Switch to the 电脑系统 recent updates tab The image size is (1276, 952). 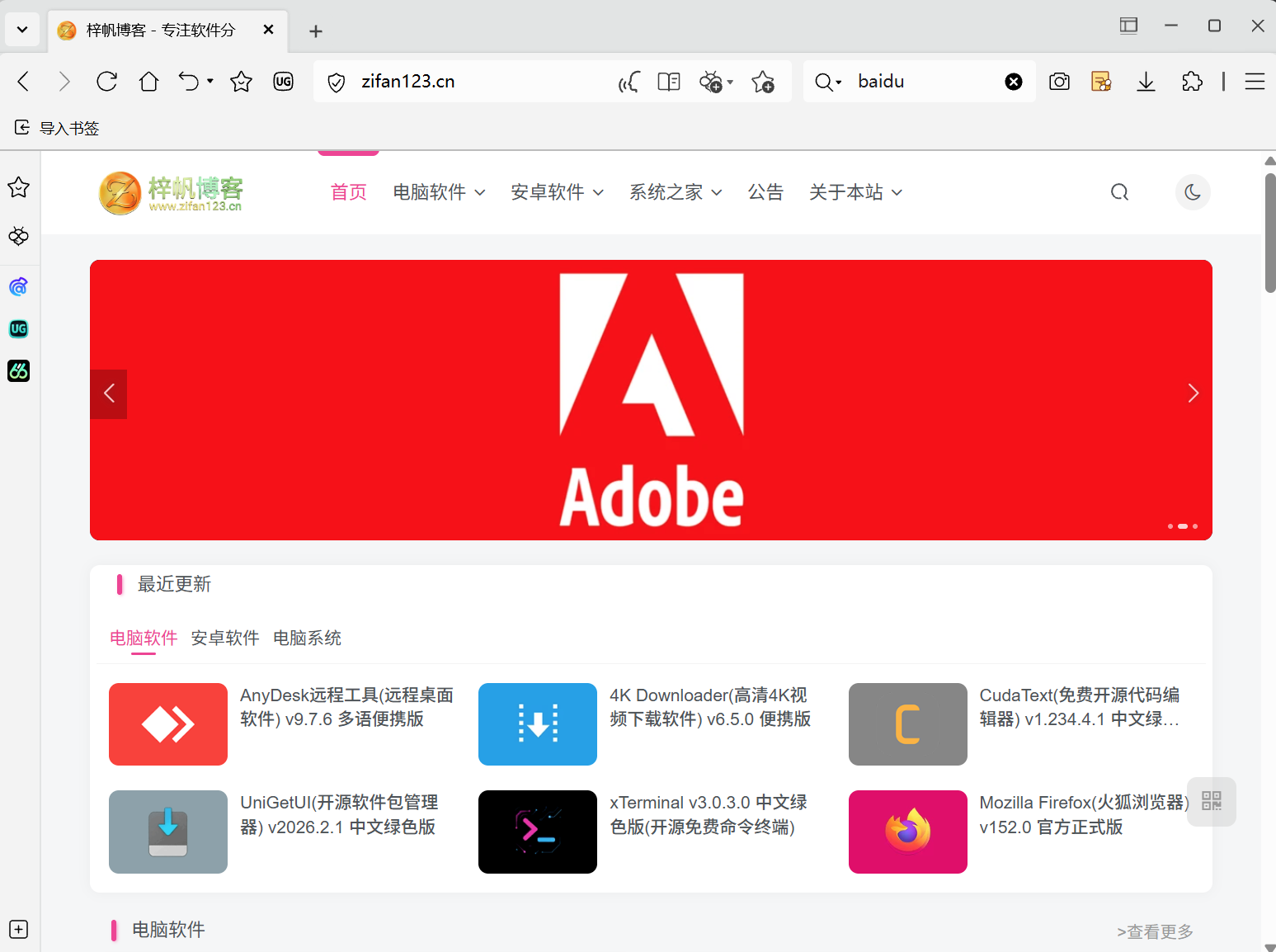307,638
